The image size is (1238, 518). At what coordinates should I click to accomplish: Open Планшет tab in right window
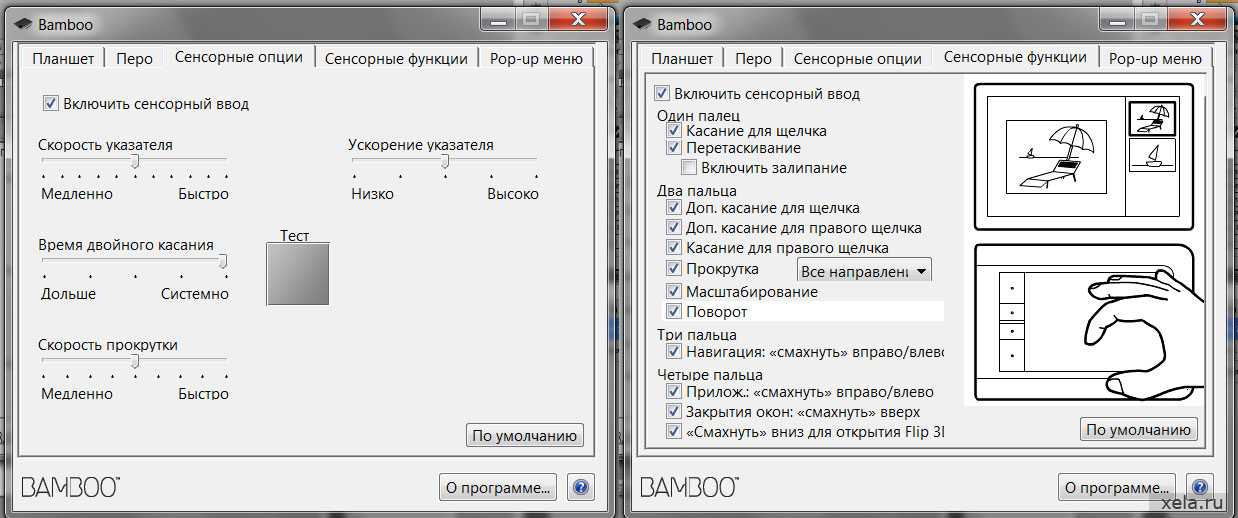[x=682, y=59]
